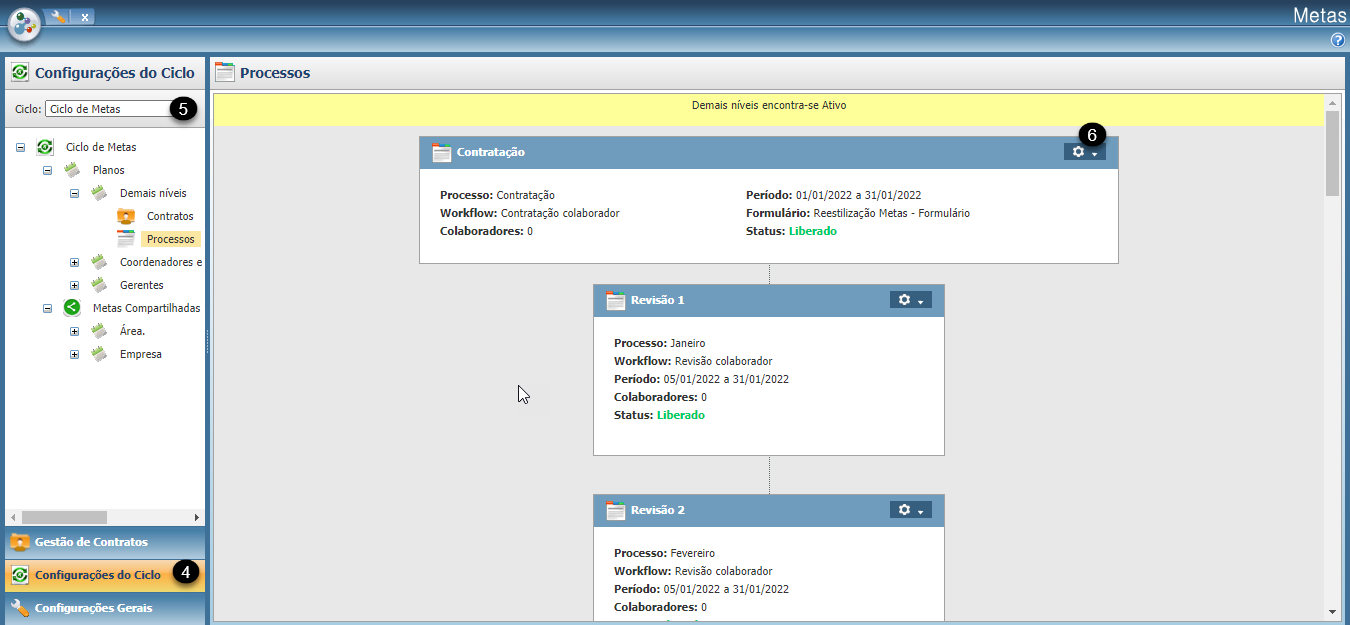Click the Revisão 1 Status Liberado text
The height and width of the screenshot is (625, 1350).
pyautogui.click(x=680, y=415)
